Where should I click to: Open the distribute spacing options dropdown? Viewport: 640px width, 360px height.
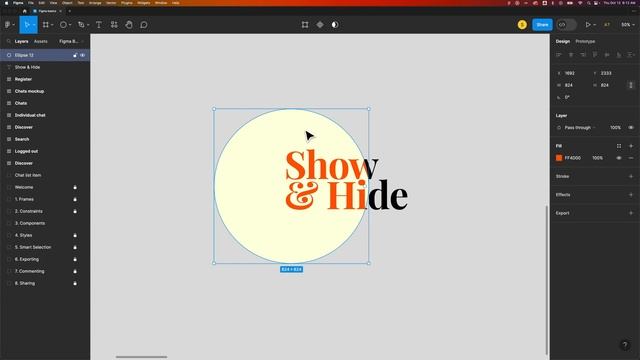click(x=631, y=55)
